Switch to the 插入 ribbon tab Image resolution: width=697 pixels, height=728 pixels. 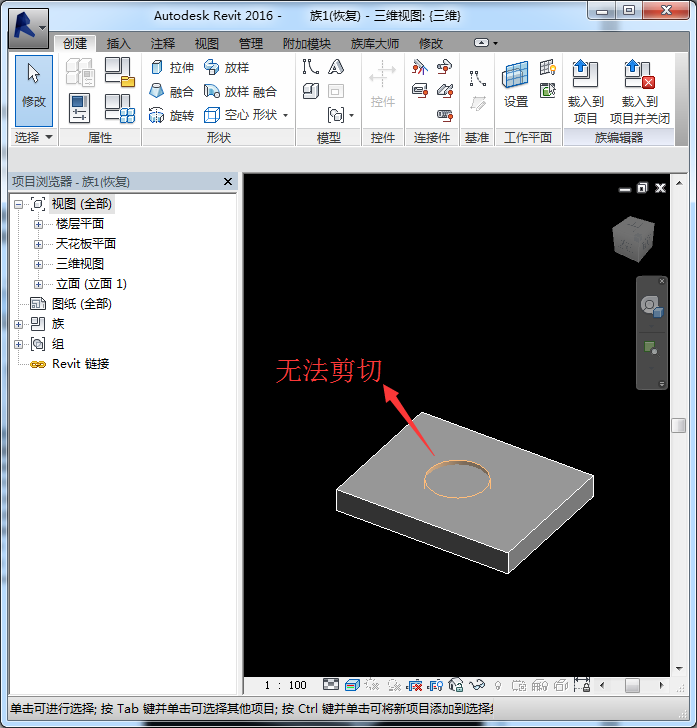point(118,44)
